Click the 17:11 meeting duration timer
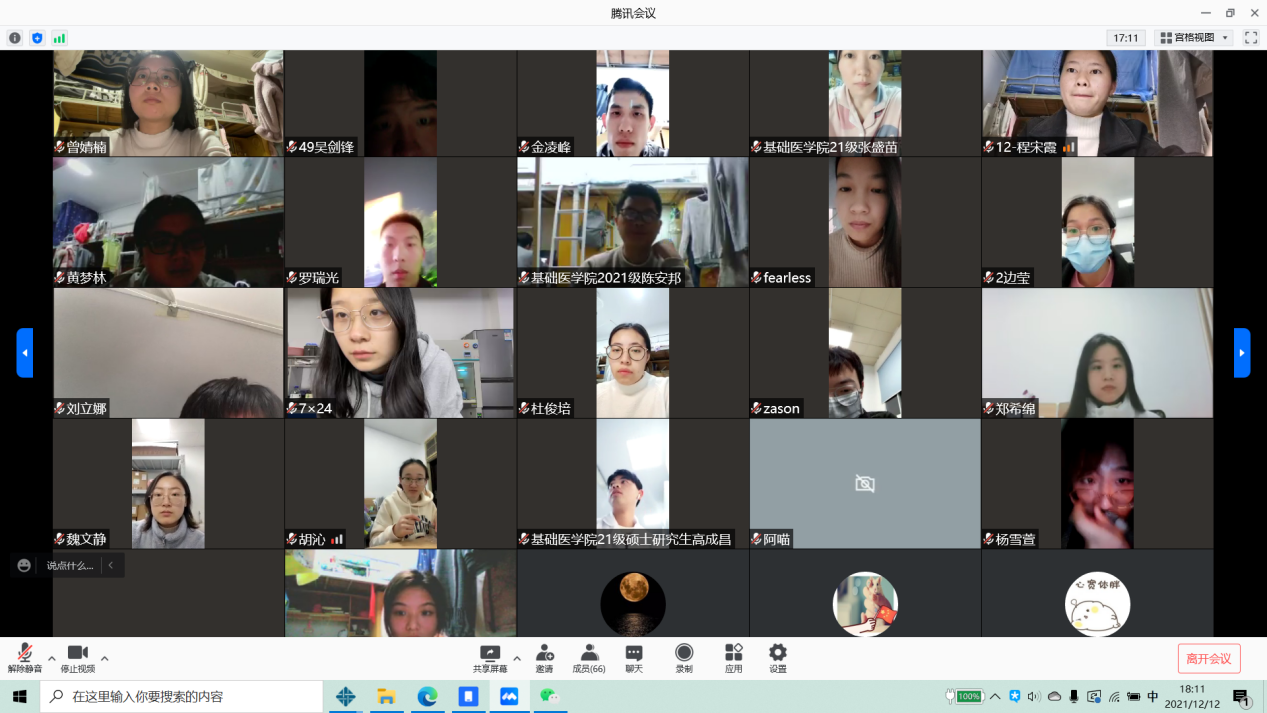 pyautogui.click(x=1126, y=38)
